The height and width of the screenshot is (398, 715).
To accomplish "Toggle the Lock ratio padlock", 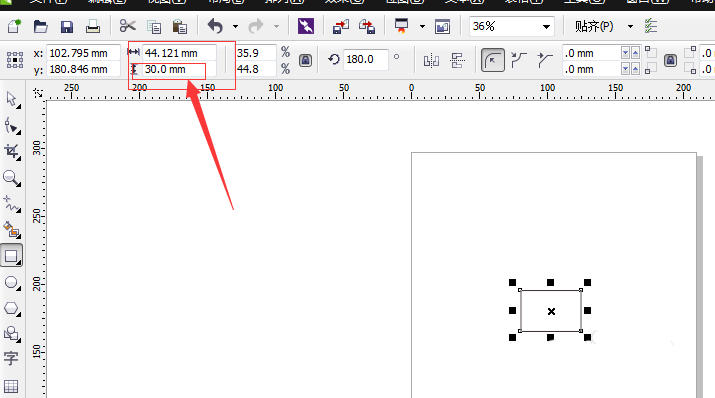I will [306, 60].
